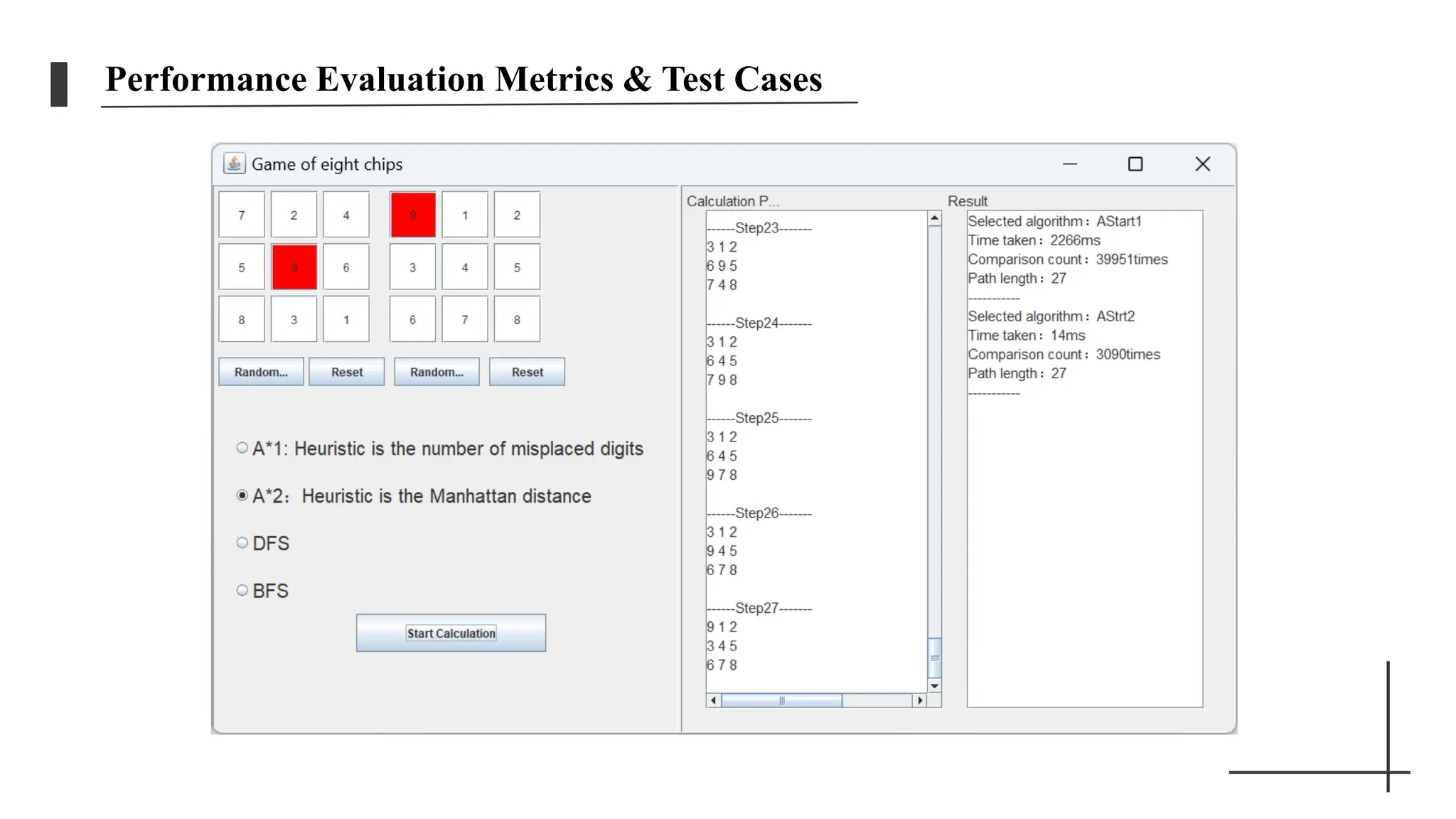This screenshot has width=1456, height=819.
Task: Click tile 7 in the right grid bottom row
Action: [465, 319]
